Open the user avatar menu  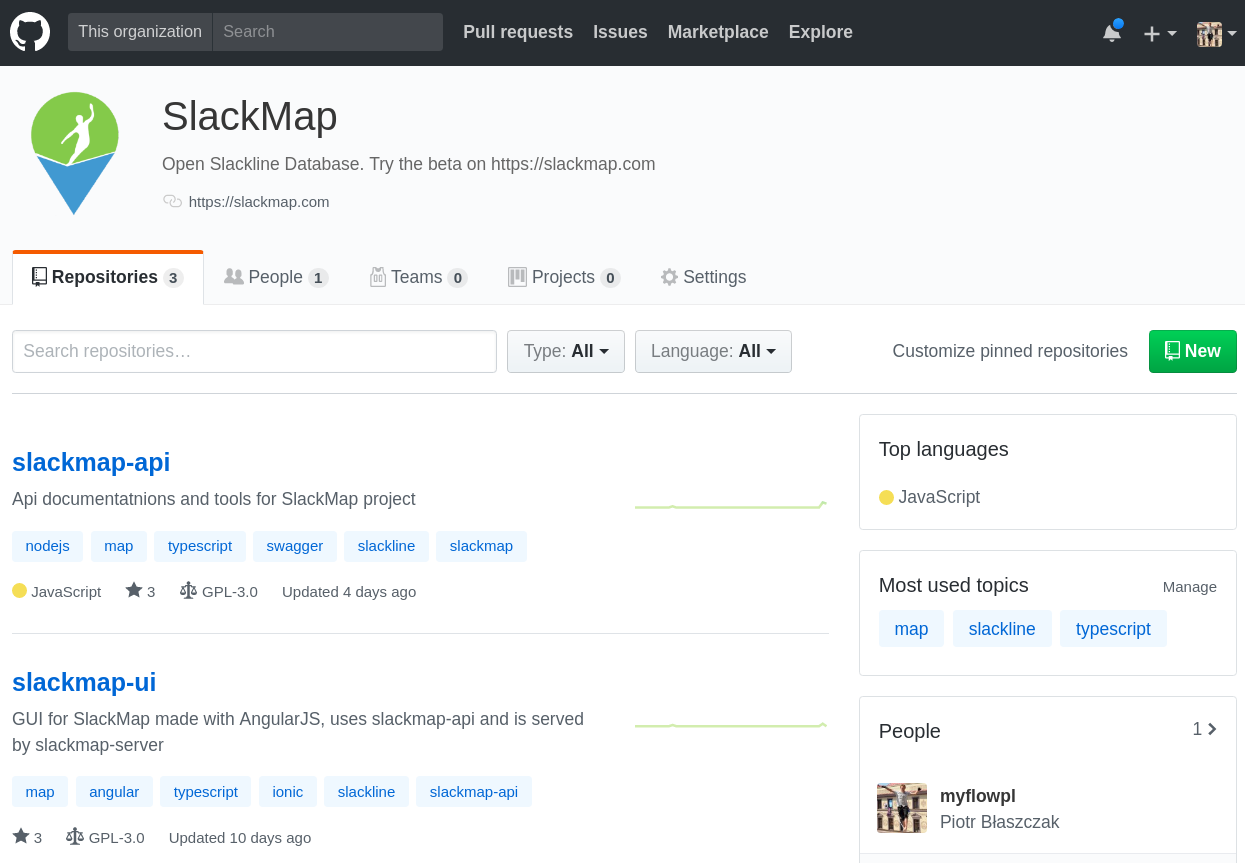pos(1216,33)
